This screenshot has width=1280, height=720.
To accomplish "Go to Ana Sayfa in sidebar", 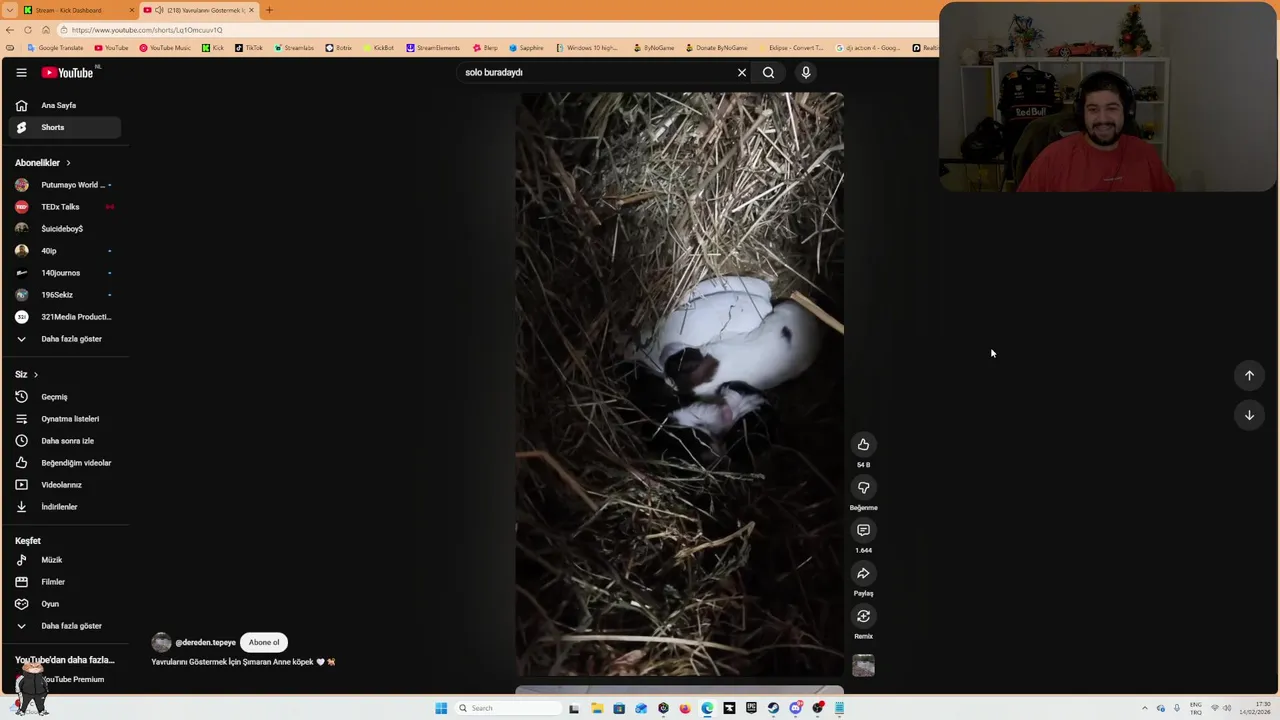I will pyautogui.click(x=64, y=105).
